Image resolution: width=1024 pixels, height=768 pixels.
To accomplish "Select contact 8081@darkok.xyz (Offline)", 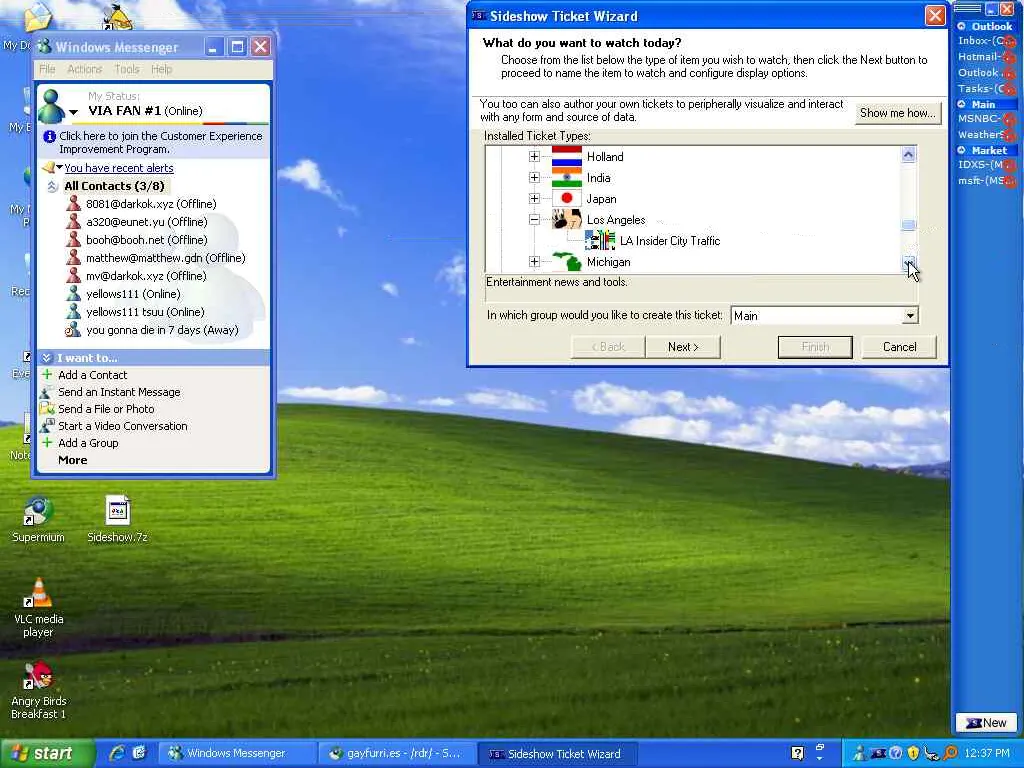I will (151, 204).
